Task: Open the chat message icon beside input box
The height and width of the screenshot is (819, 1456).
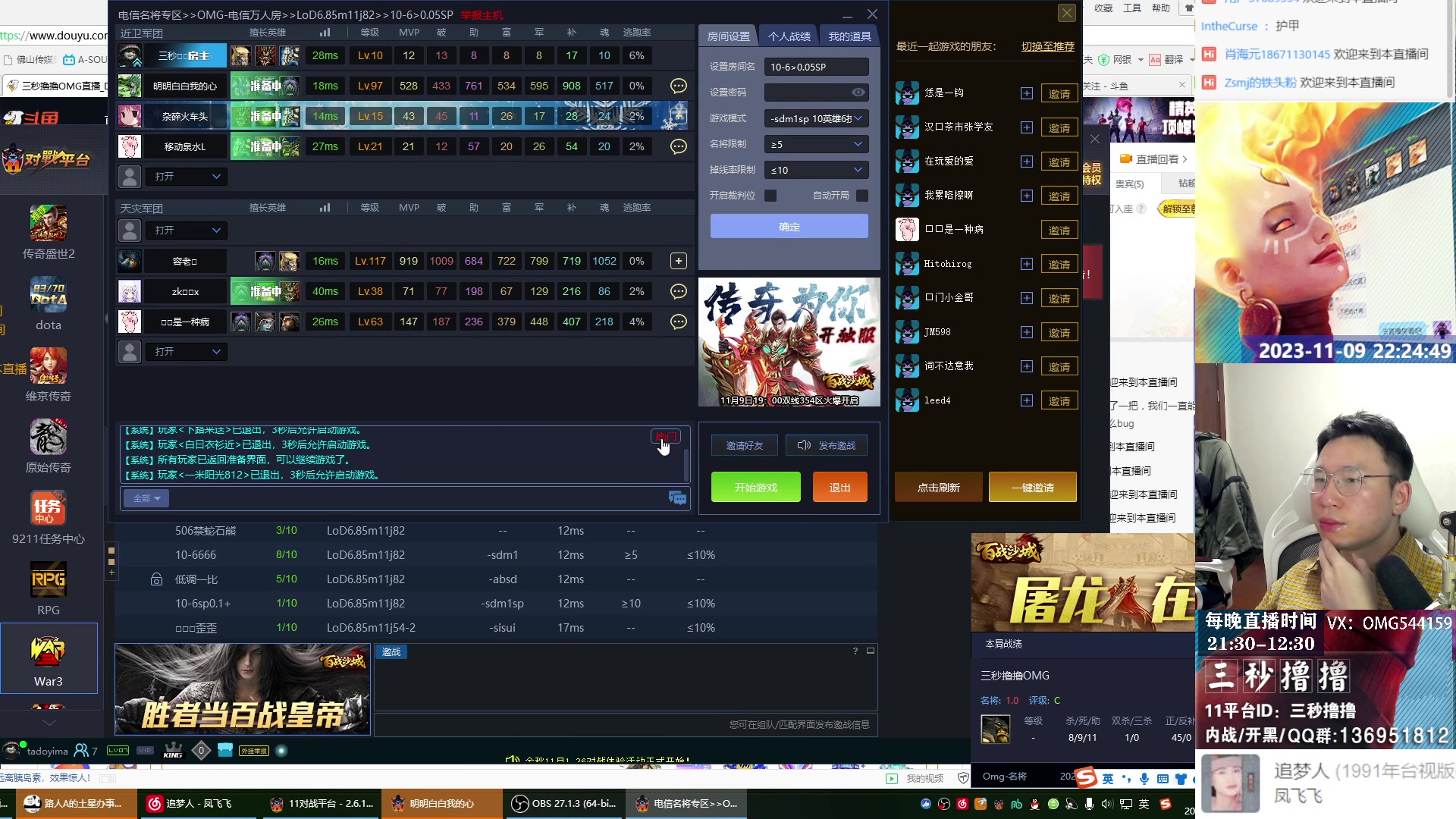Action: (677, 498)
